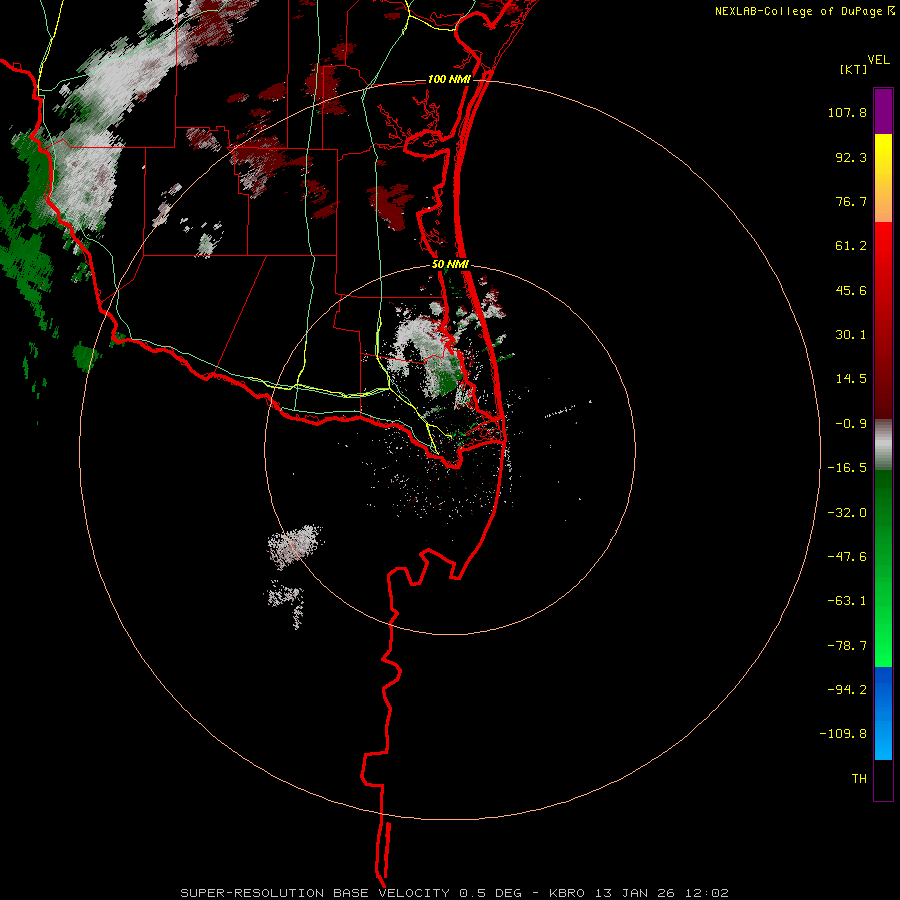Click the 76.7 velocity scale value

851,201
